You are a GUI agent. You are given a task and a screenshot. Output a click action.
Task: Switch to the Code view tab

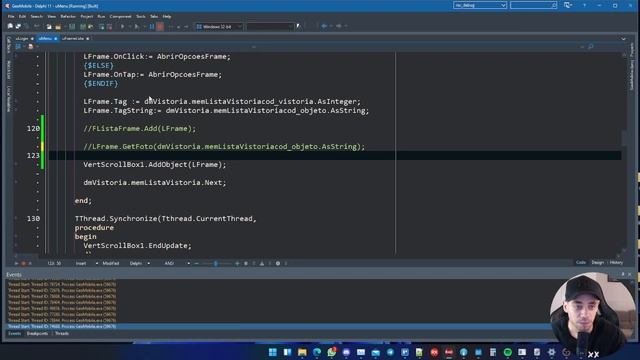point(580,262)
